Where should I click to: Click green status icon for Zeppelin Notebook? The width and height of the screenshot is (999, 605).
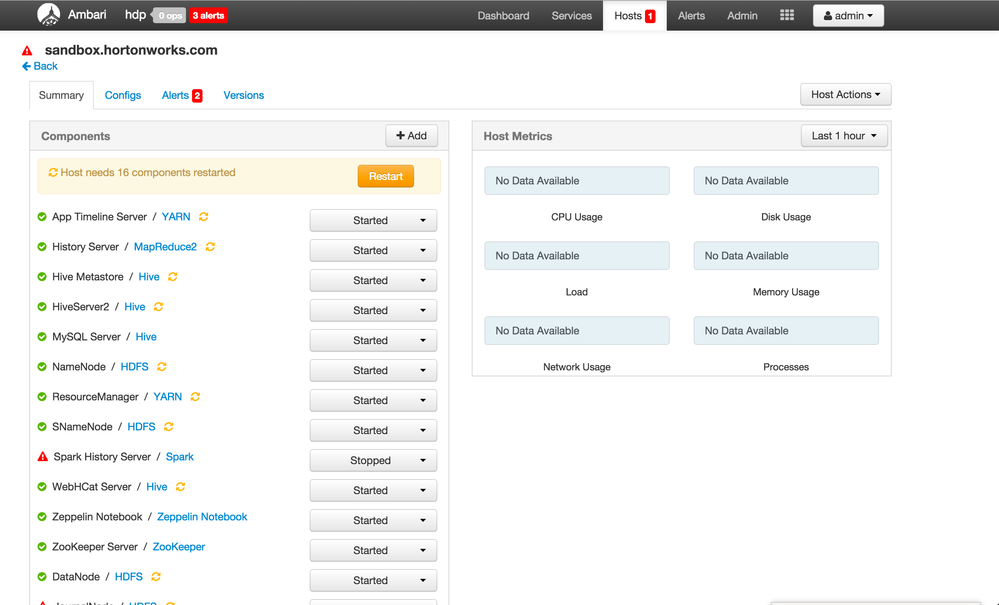pos(42,516)
